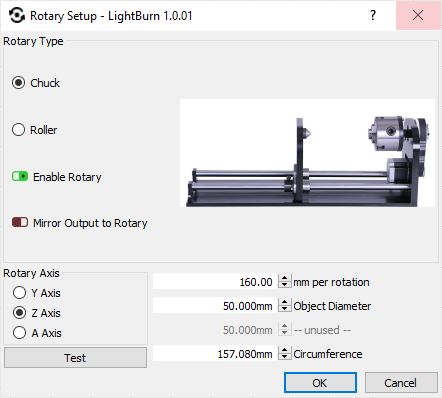This screenshot has width=442, height=398.
Task: Click the mm per rotation input field
Action: pos(215,282)
